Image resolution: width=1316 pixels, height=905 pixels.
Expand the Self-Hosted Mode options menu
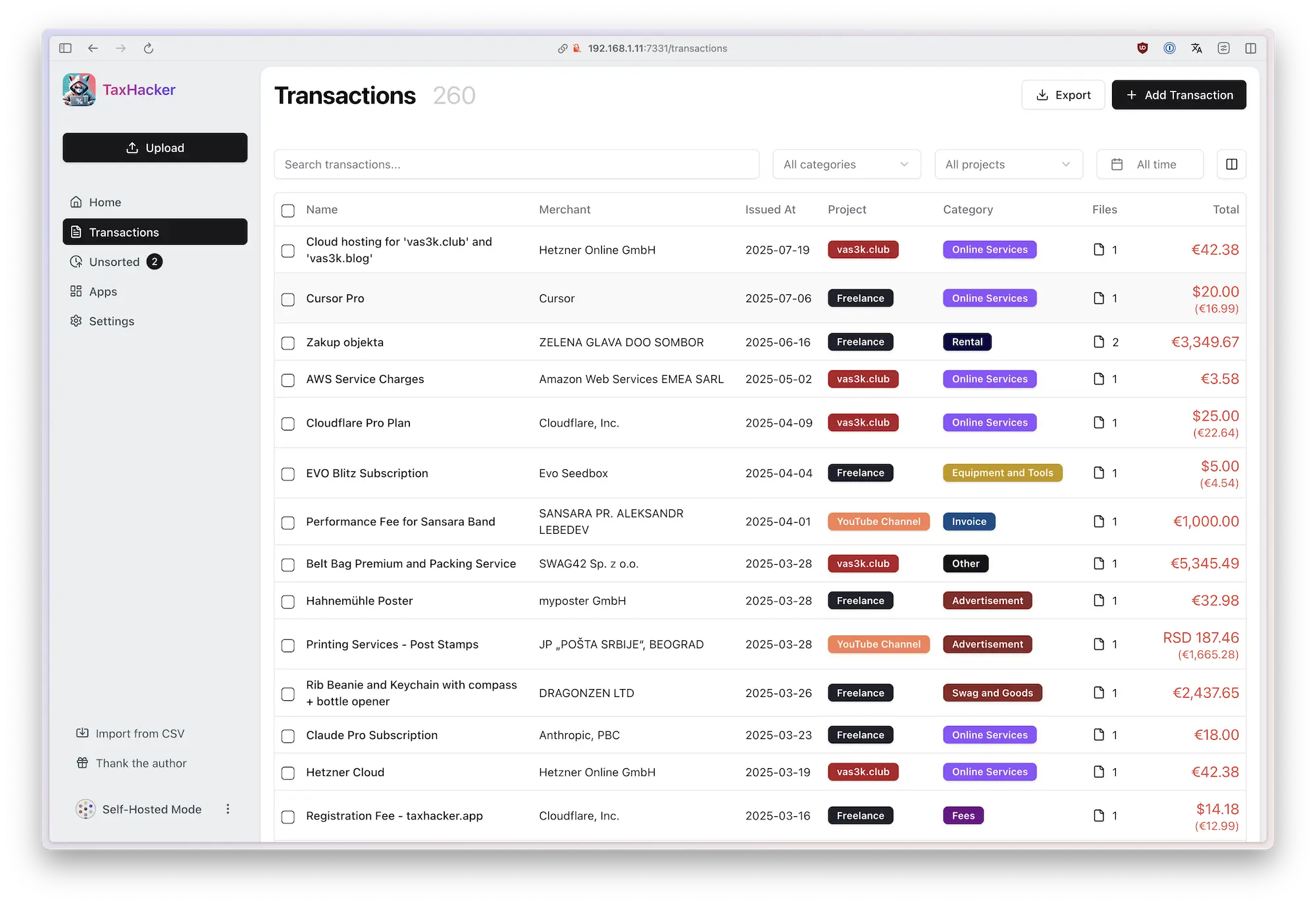(x=228, y=810)
